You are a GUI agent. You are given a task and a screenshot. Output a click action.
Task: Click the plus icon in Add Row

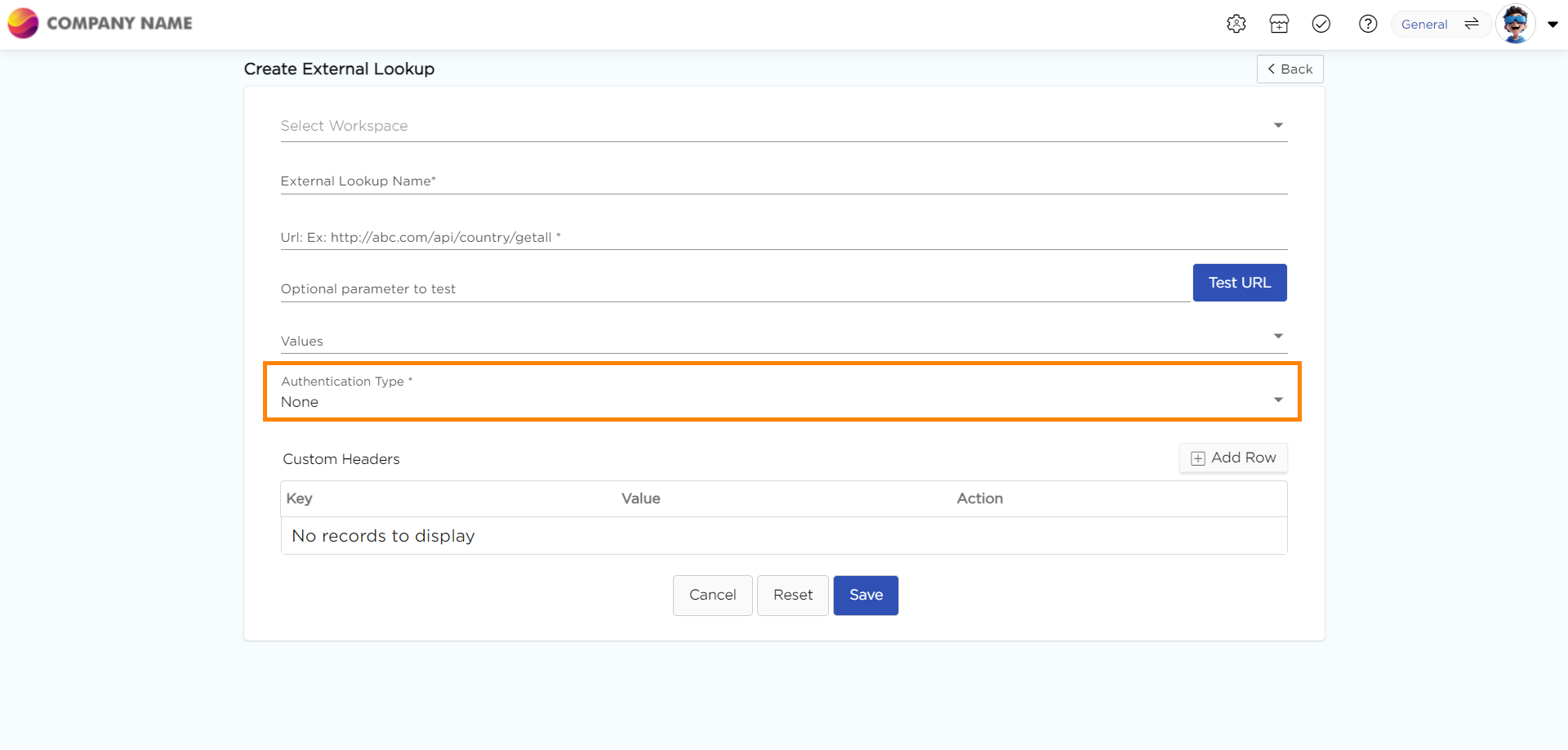[1198, 458]
